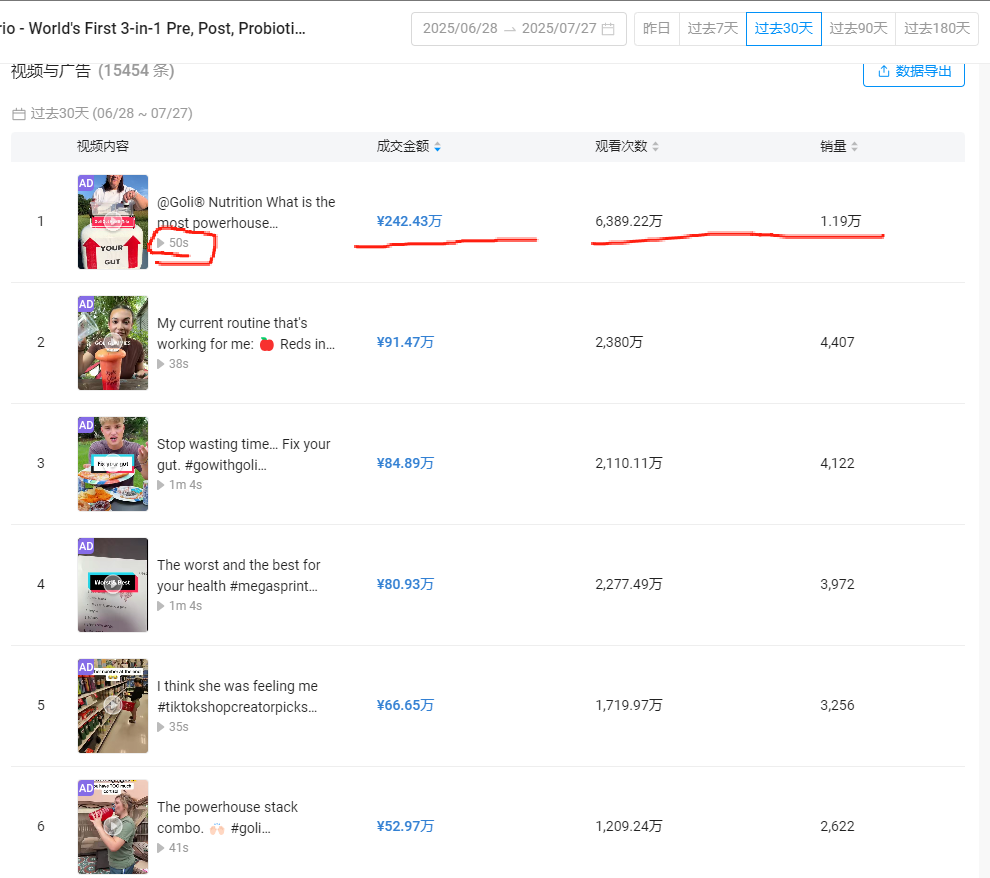Viewport: 990px width, 878px height.
Task: Select the 过去30天 time range tab
Action: pos(784,29)
